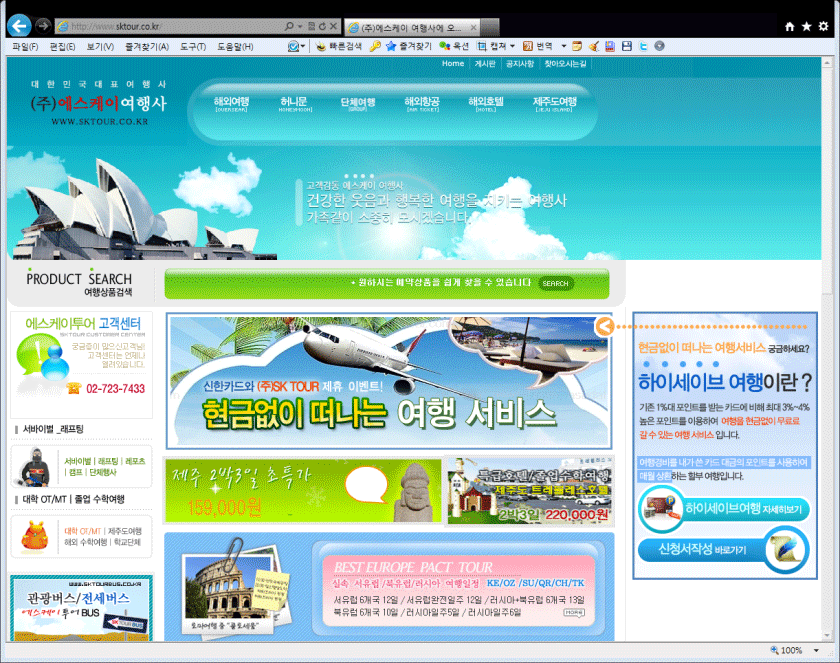This screenshot has width=840, height=663.
Task: Click the 관광버스/전세버스 banner
Action: pos(81,608)
